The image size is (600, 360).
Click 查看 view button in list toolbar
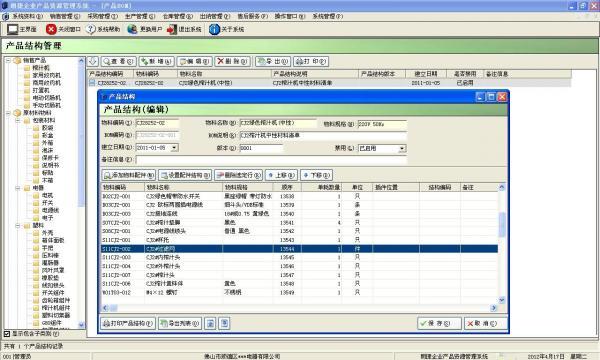tap(118, 61)
